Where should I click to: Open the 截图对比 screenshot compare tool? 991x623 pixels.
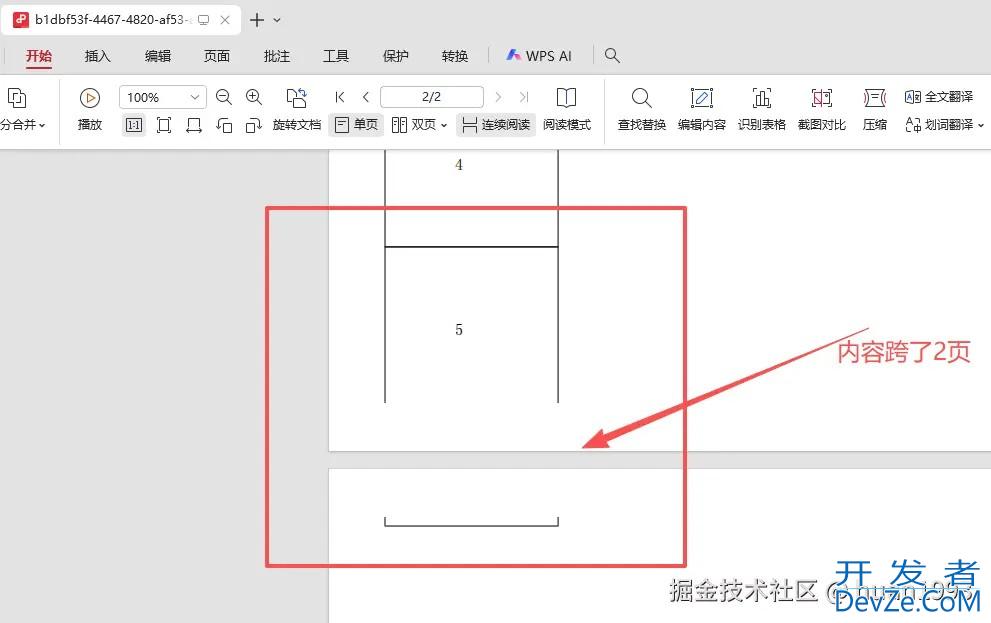click(821, 98)
